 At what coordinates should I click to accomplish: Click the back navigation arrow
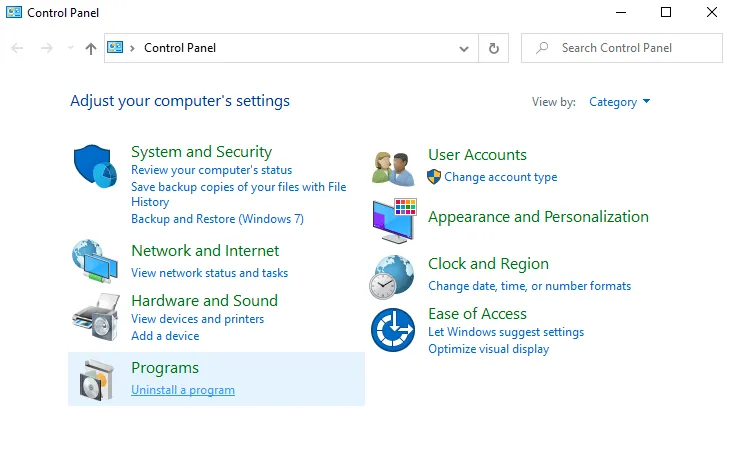tap(17, 48)
